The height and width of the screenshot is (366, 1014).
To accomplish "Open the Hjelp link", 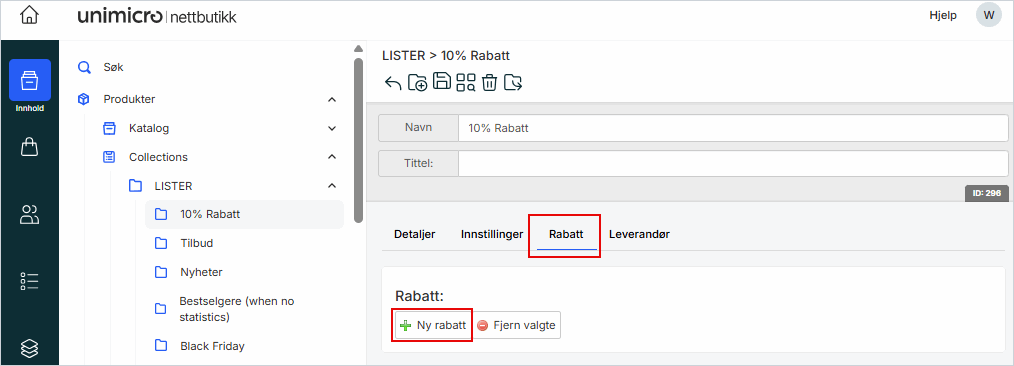I will point(943,16).
